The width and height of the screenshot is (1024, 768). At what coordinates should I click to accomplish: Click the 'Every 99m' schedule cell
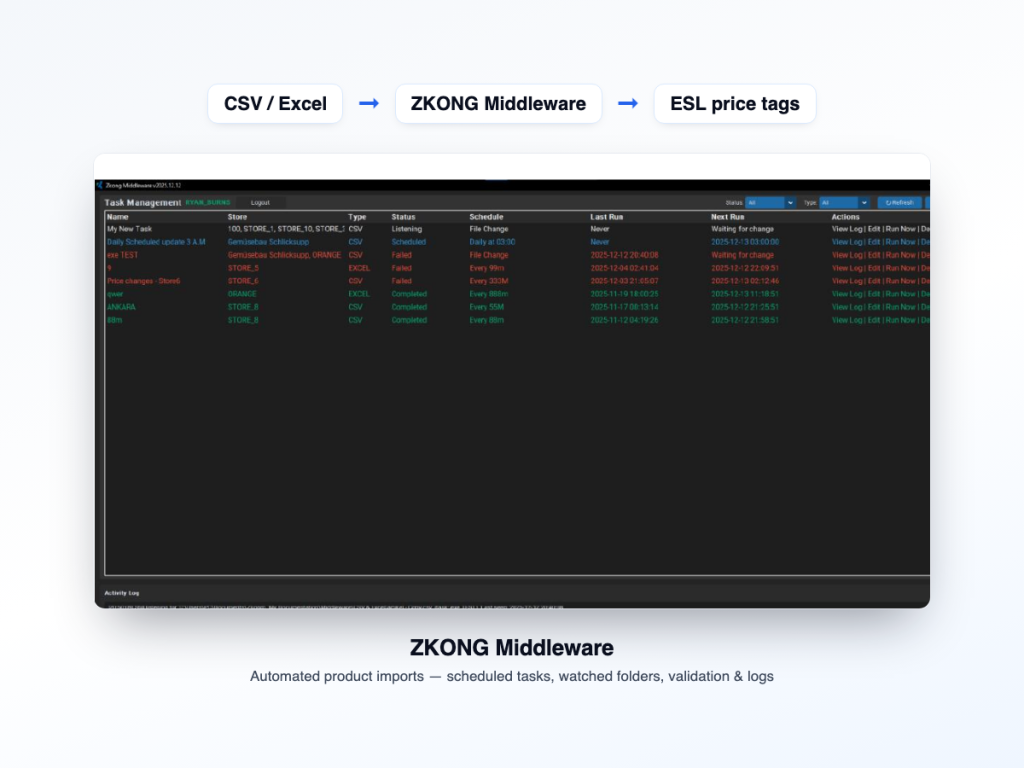point(487,268)
